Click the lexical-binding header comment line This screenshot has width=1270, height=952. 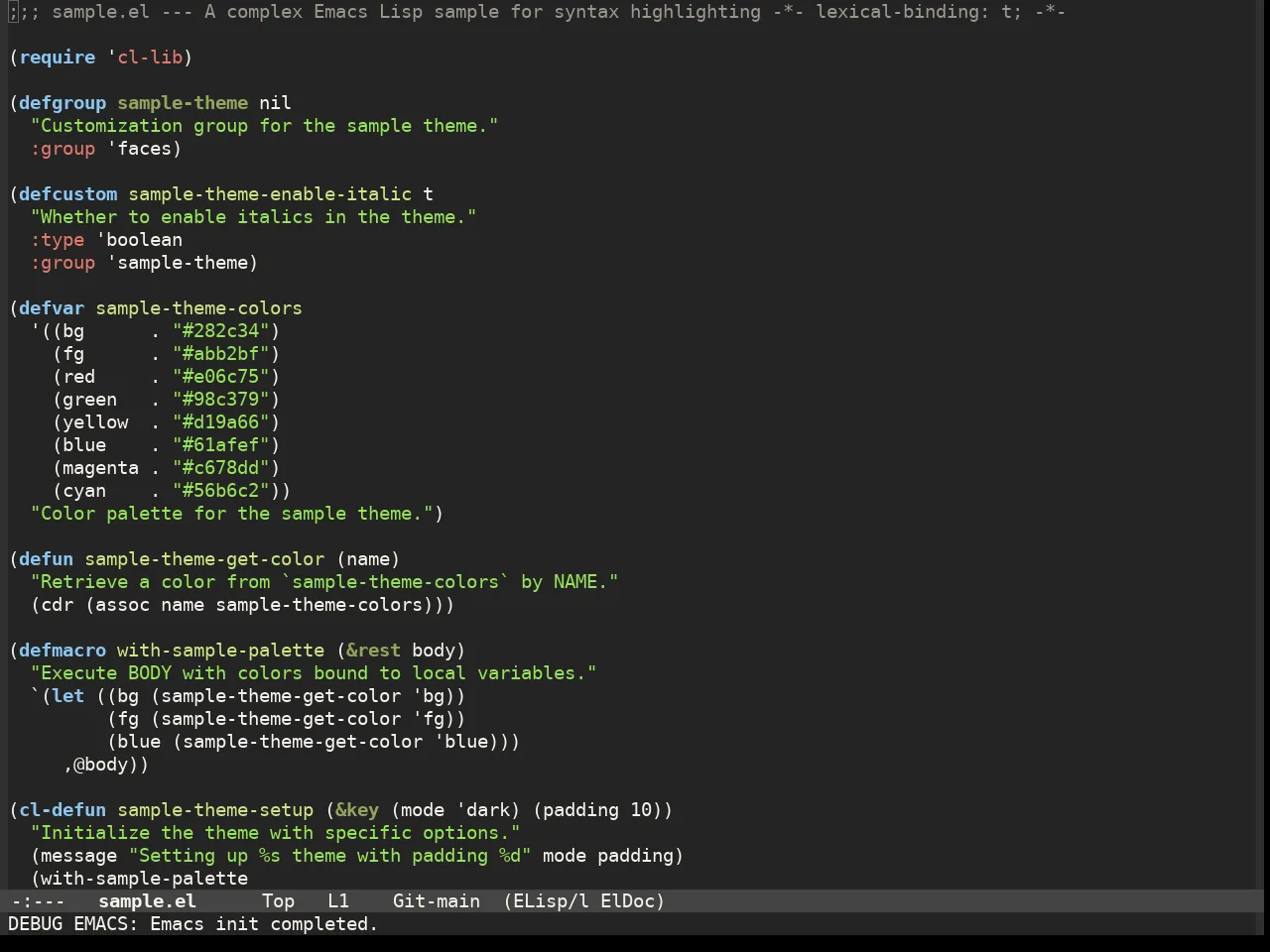[537, 12]
